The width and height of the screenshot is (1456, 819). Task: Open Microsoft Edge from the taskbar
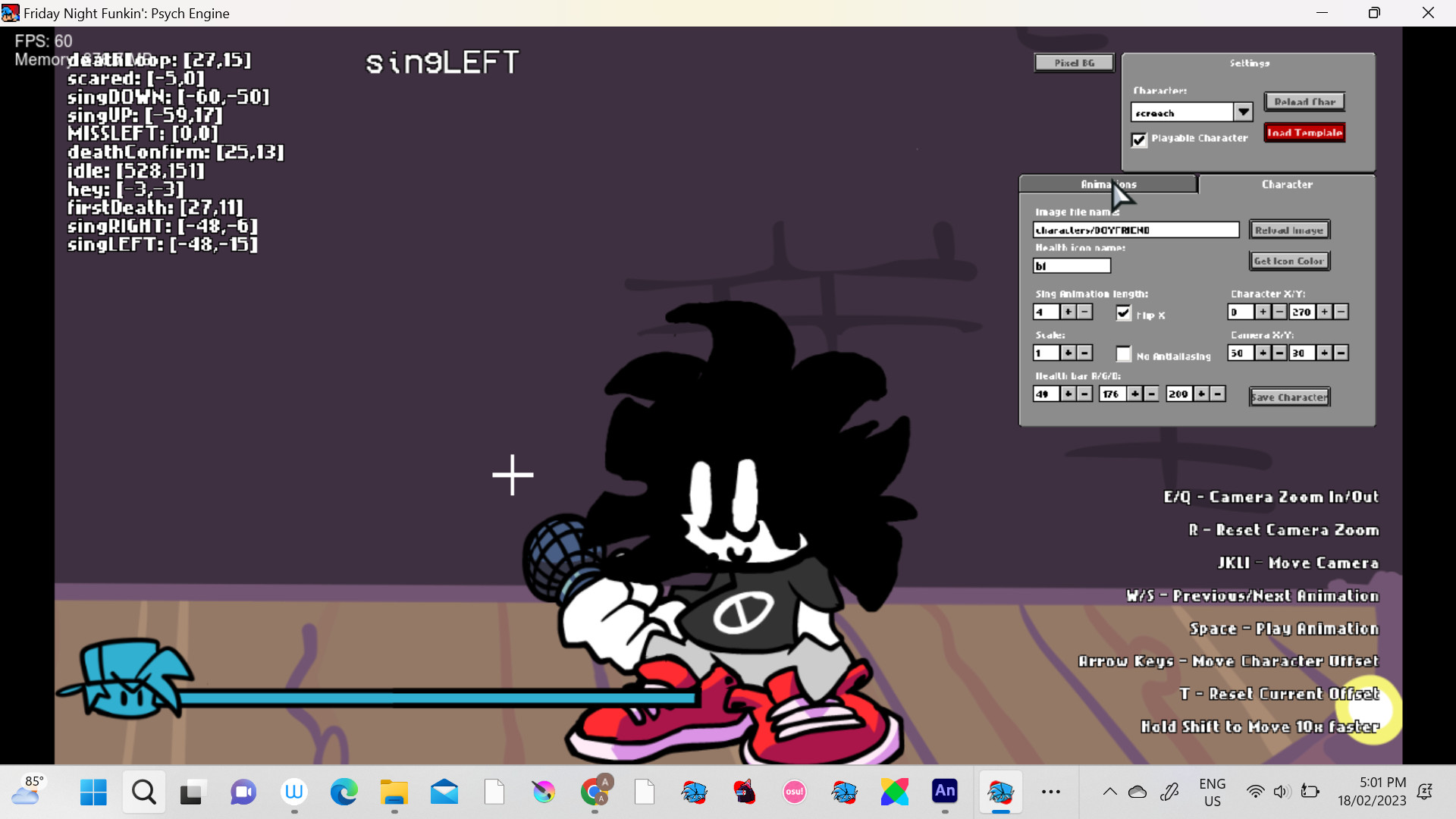(344, 792)
